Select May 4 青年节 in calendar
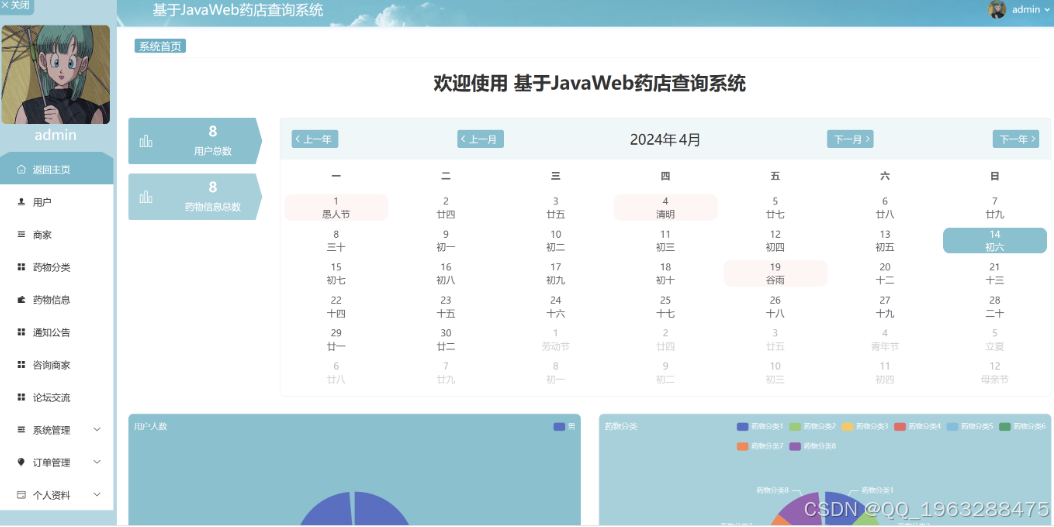The image size is (1054, 527). coord(885,339)
